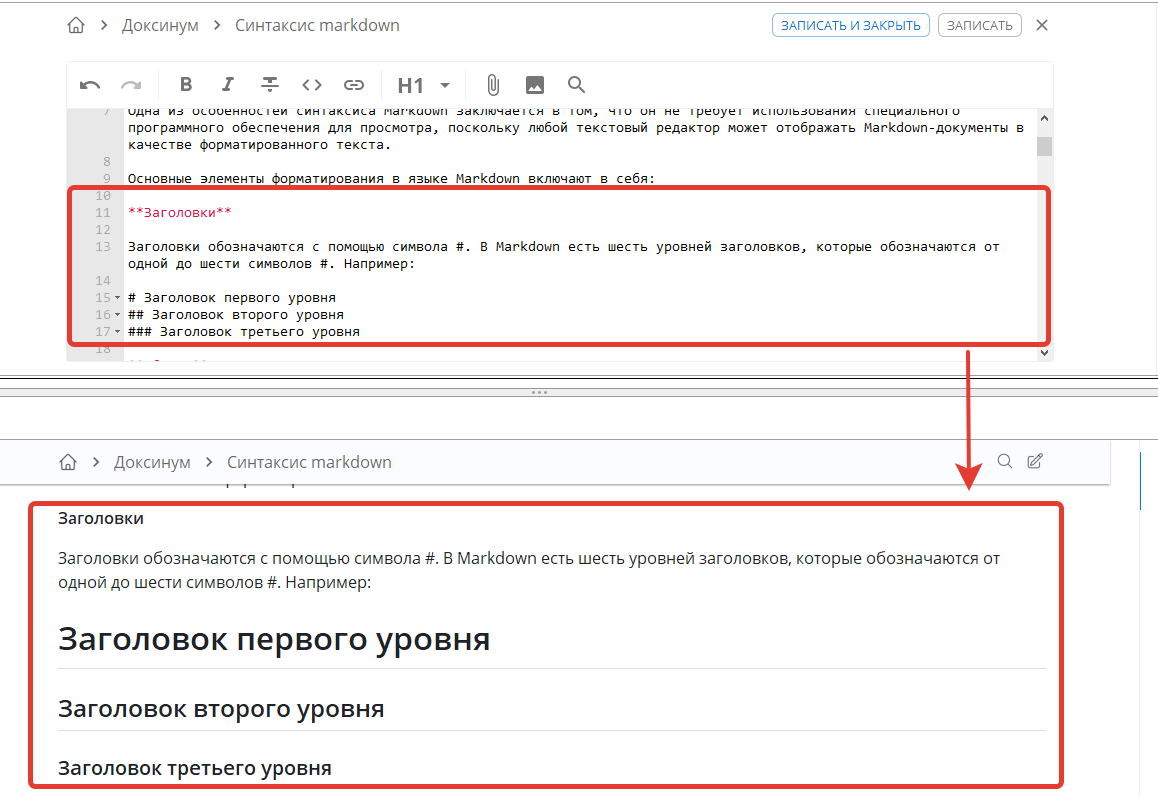Open the heading level dropdown arrow
The height and width of the screenshot is (797, 1158).
pyautogui.click(x=445, y=85)
